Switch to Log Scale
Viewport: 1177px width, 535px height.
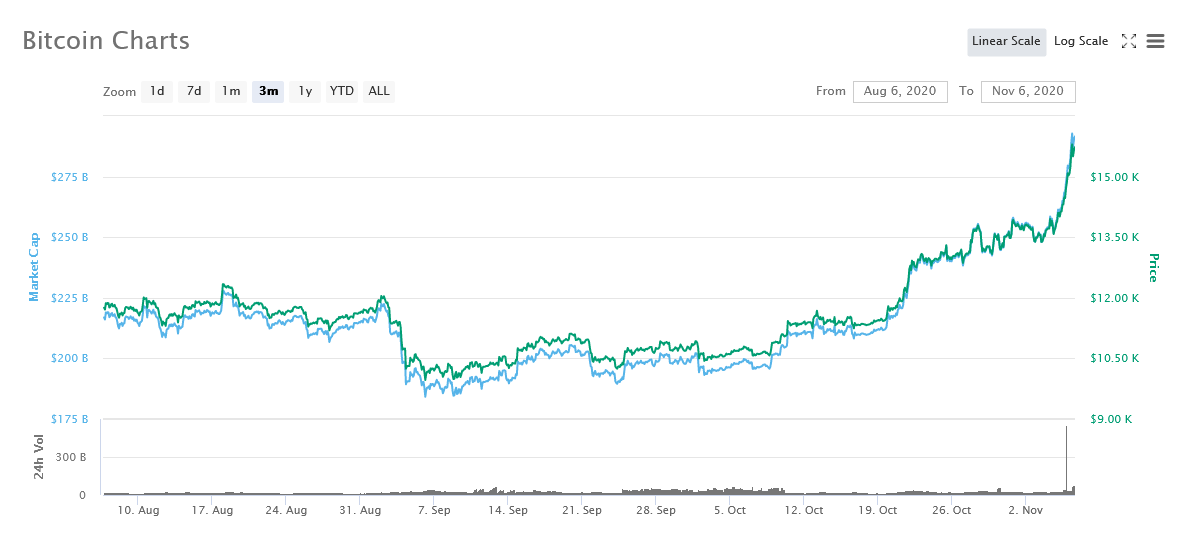click(x=1081, y=41)
